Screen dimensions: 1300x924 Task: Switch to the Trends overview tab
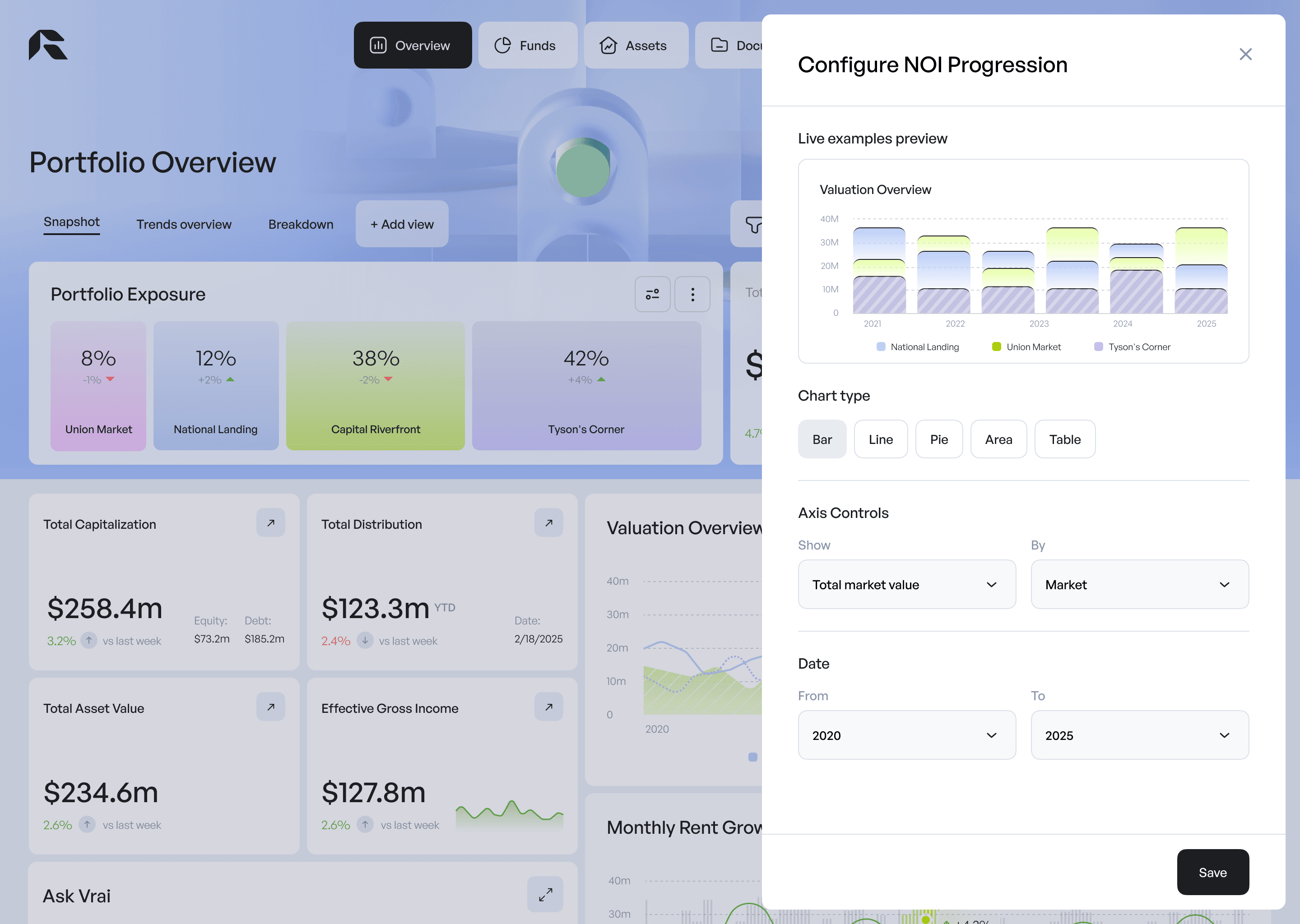(x=183, y=224)
